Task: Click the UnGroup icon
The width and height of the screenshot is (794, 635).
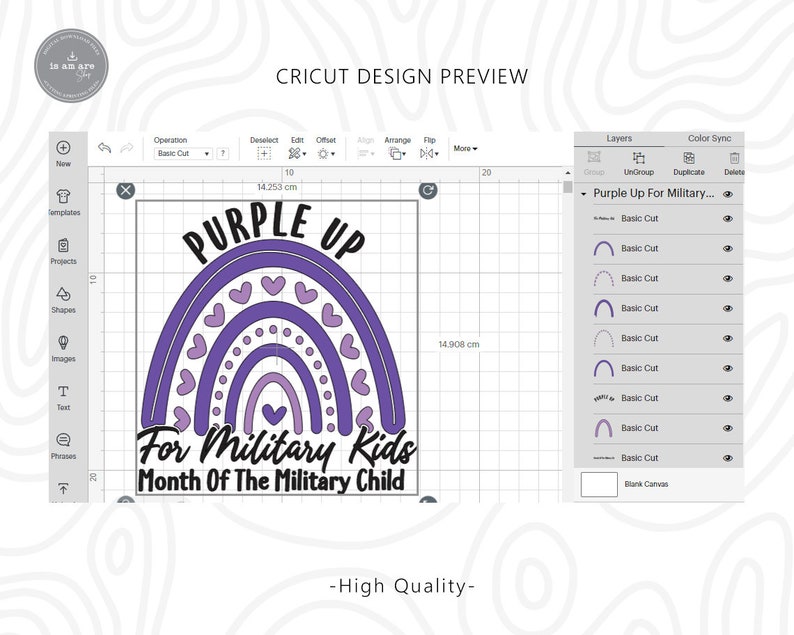Action: tap(639, 158)
